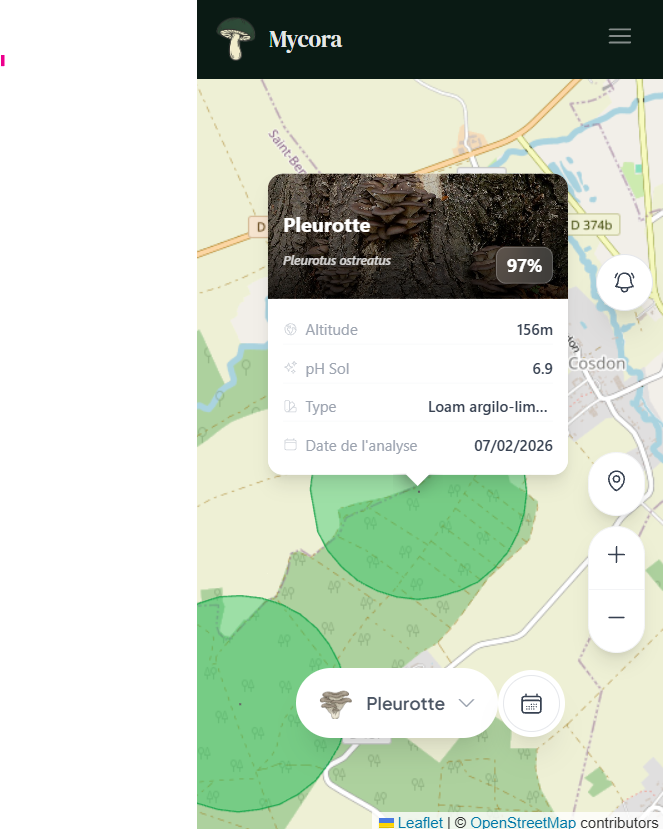Click the oyster mushroom icon in the selector
The height and width of the screenshot is (829, 663).
tap(335, 704)
